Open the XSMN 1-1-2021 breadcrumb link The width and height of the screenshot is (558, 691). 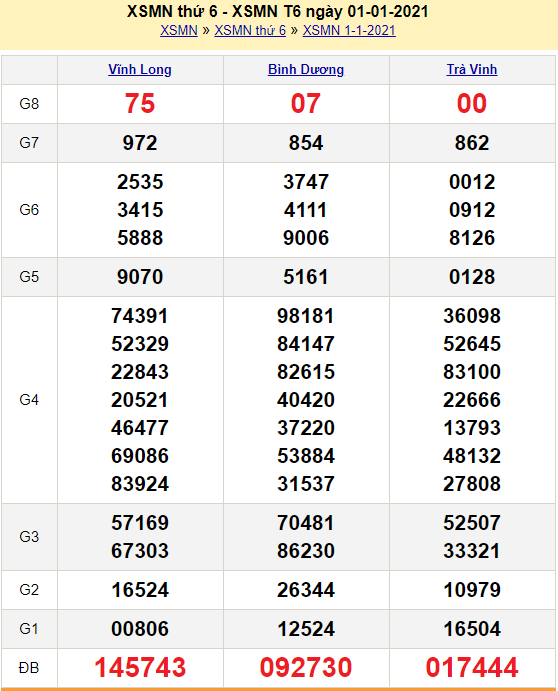[349, 30]
